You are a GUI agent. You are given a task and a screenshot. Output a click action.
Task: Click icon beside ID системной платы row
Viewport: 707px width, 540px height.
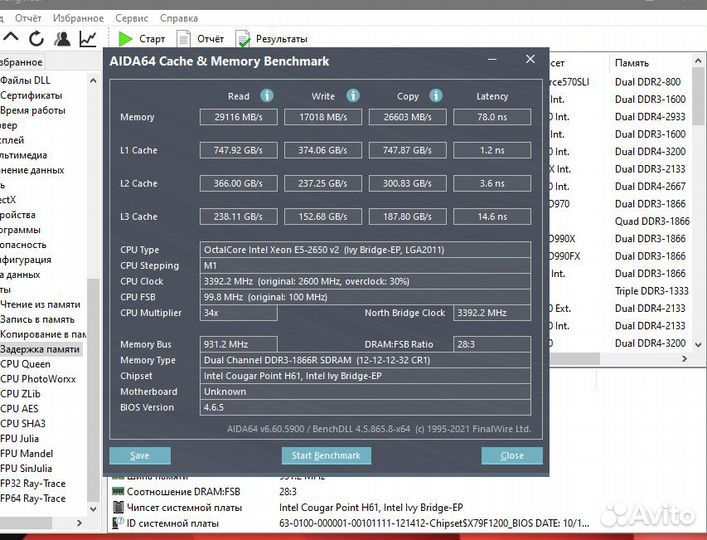click(x=118, y=523)
